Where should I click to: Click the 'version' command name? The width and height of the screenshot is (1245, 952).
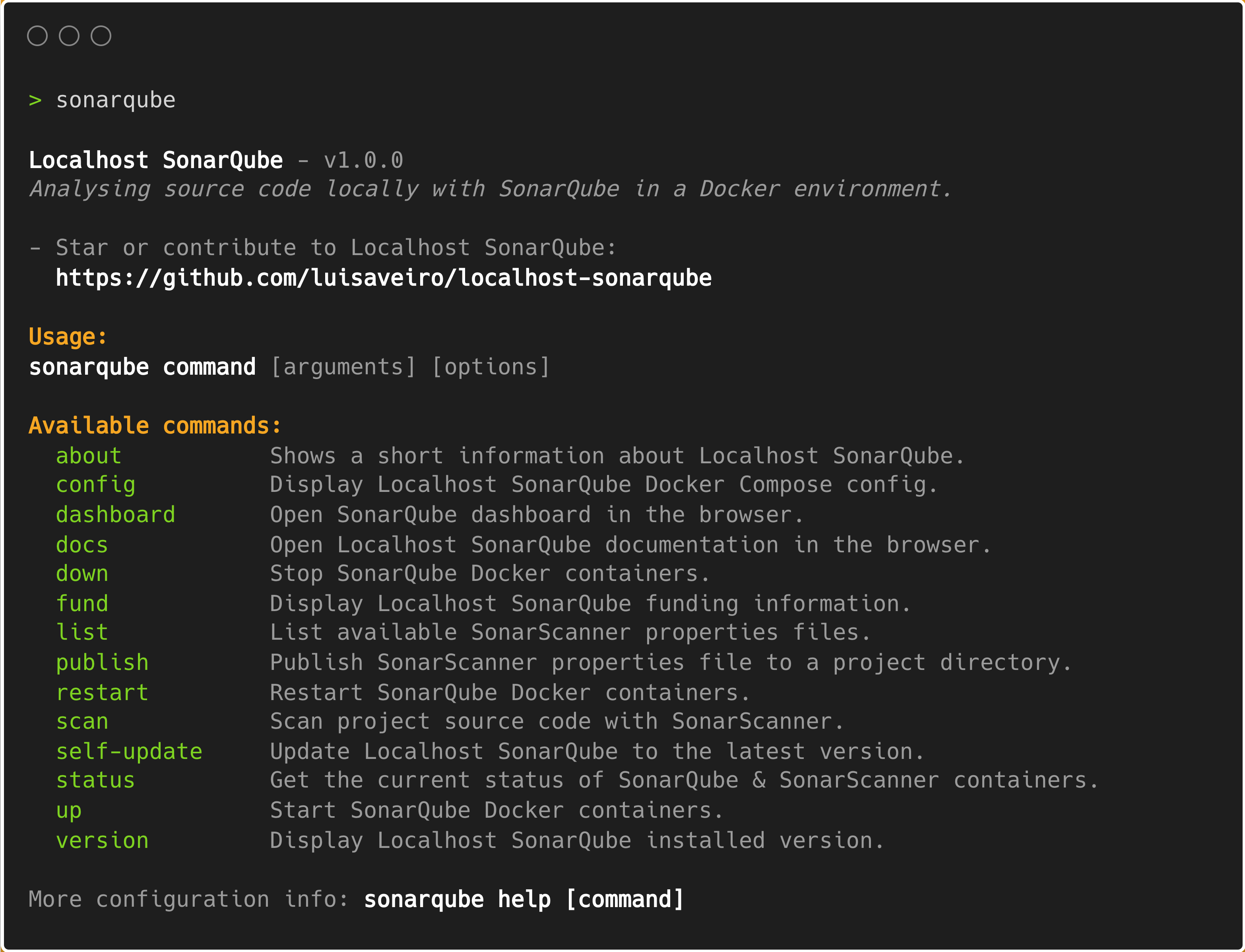pos(102,840)
